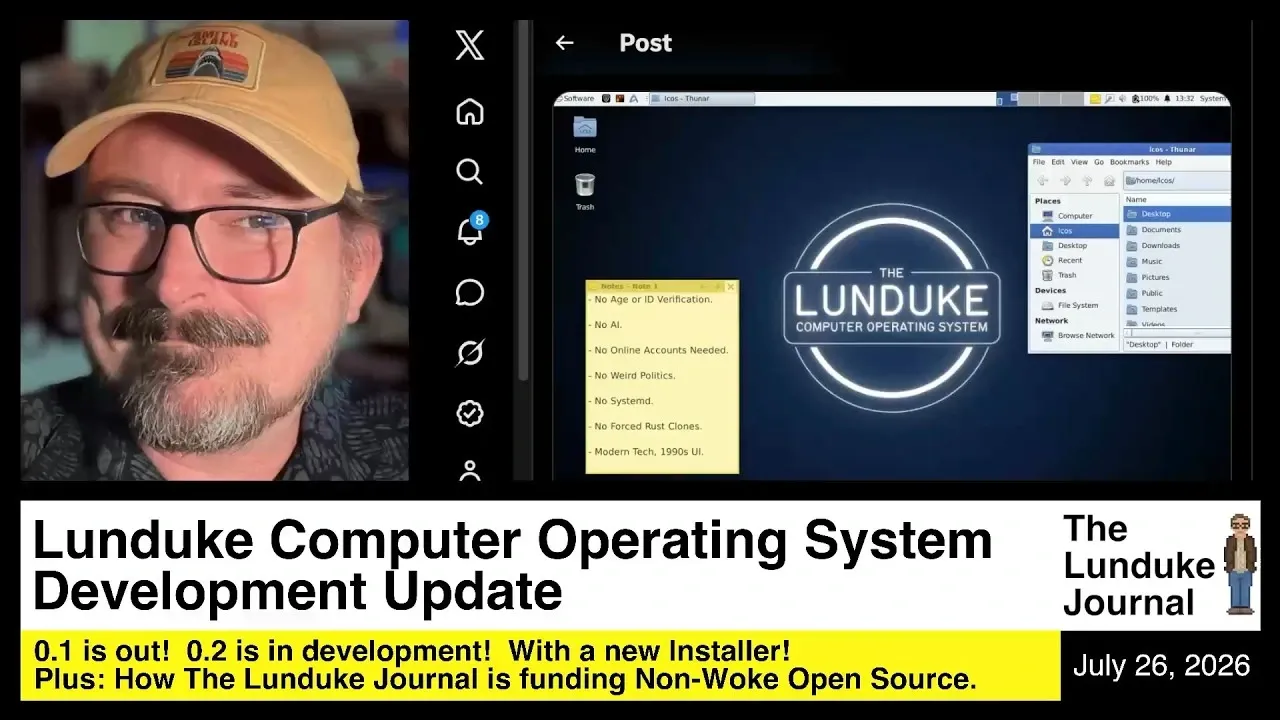Image resolution: width=1280 pixels, height=720 pixels.
Task: Open the View menu in Thunar
Action: click(x=1079, y=162)
